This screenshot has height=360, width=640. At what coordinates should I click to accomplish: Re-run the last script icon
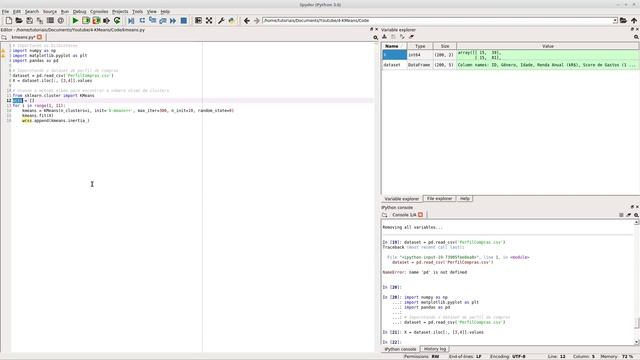[x=117, y=20]
